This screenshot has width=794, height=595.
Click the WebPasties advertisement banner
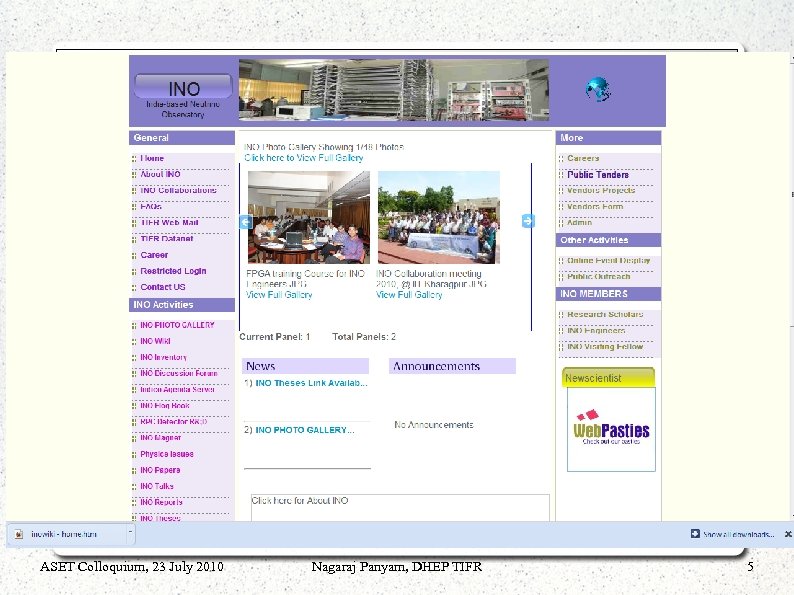pos(611,429)
